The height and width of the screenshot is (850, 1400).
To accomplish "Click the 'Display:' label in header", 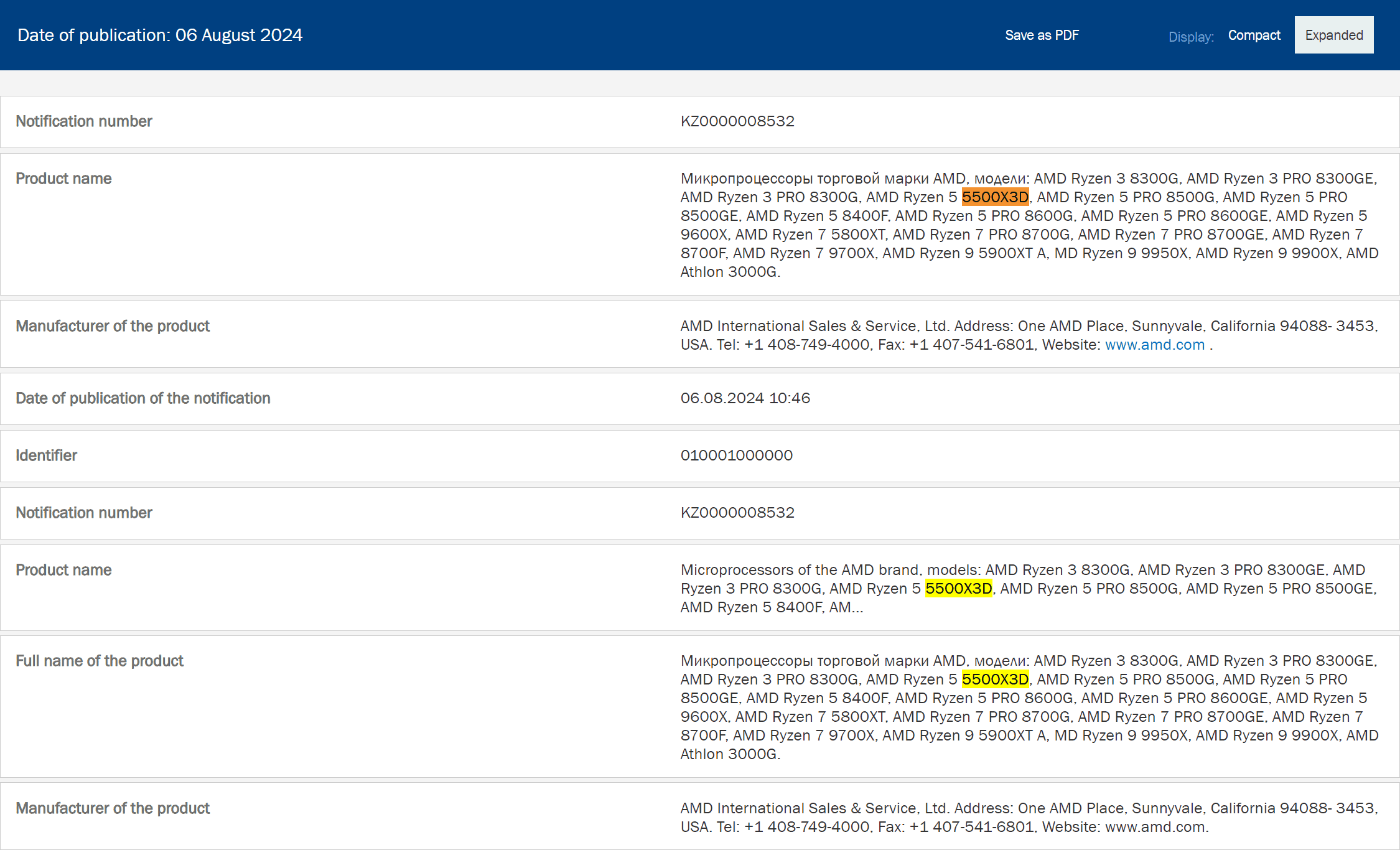I will pos(1190,37).
